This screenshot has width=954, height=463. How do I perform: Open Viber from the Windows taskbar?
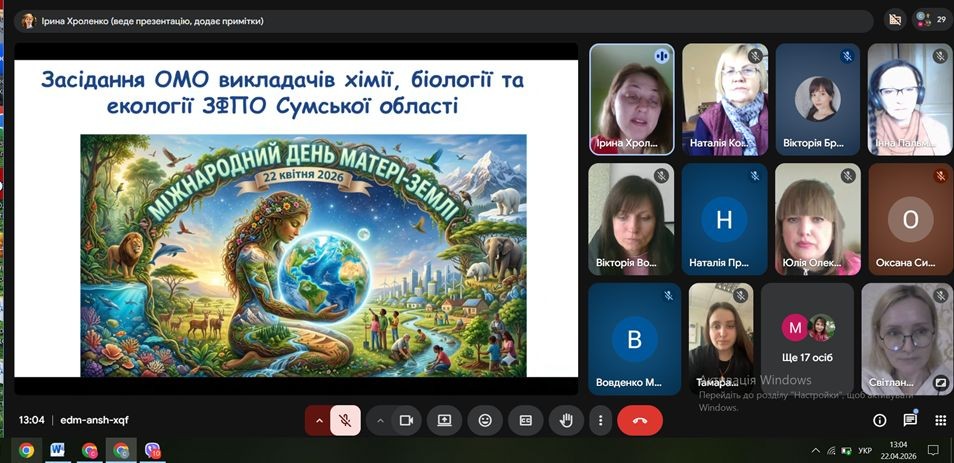[153, 450]
